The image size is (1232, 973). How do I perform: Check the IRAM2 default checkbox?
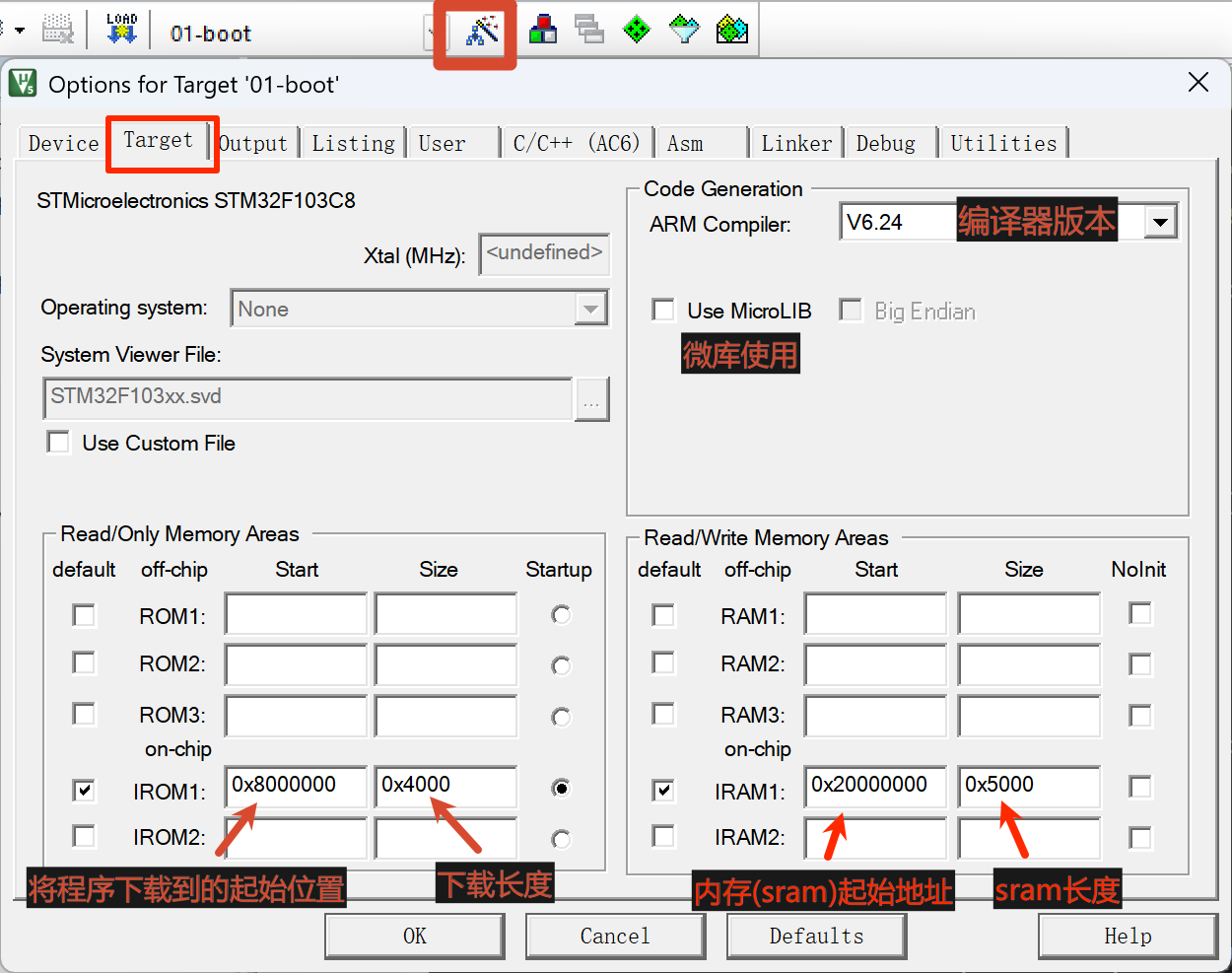point(664,837)
